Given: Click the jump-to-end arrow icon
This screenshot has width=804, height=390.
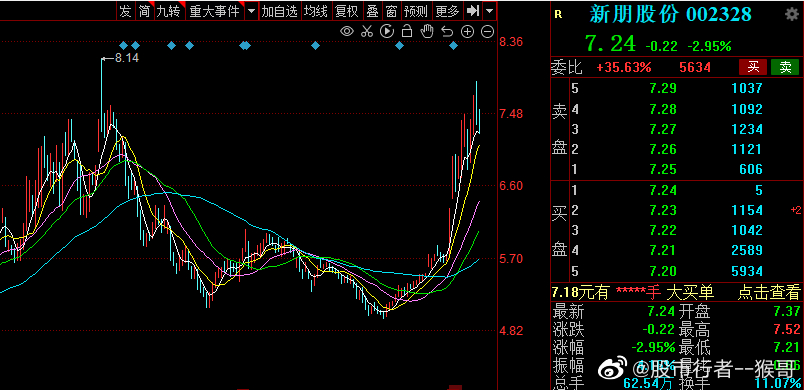Looking at the screenshot, I should 473,10.
